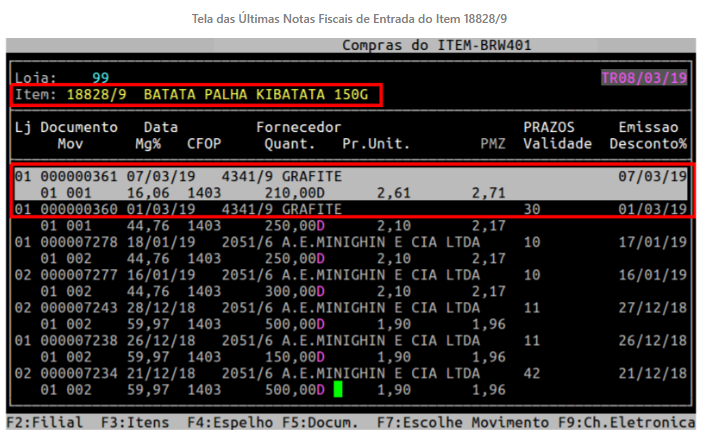Screen dimensions: 707x440
Task: Click the green cursor block in last row
Action: (338, 389)
